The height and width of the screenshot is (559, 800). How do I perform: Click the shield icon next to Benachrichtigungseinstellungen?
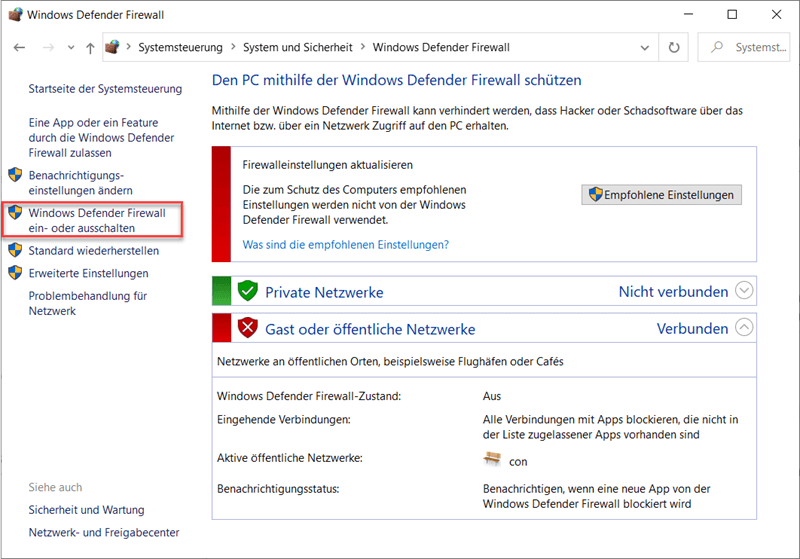tap(15, 174)
